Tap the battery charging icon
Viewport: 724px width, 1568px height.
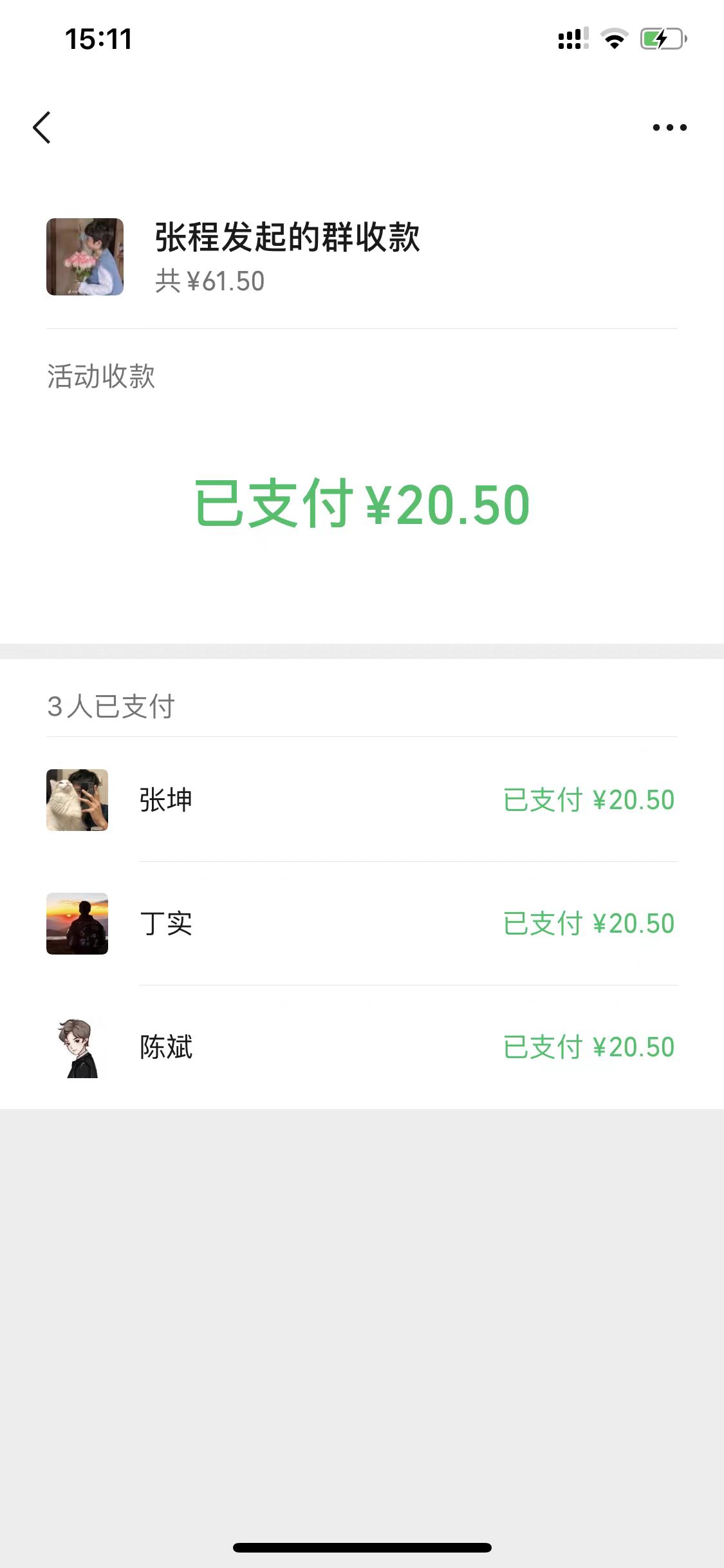[663, 39]
